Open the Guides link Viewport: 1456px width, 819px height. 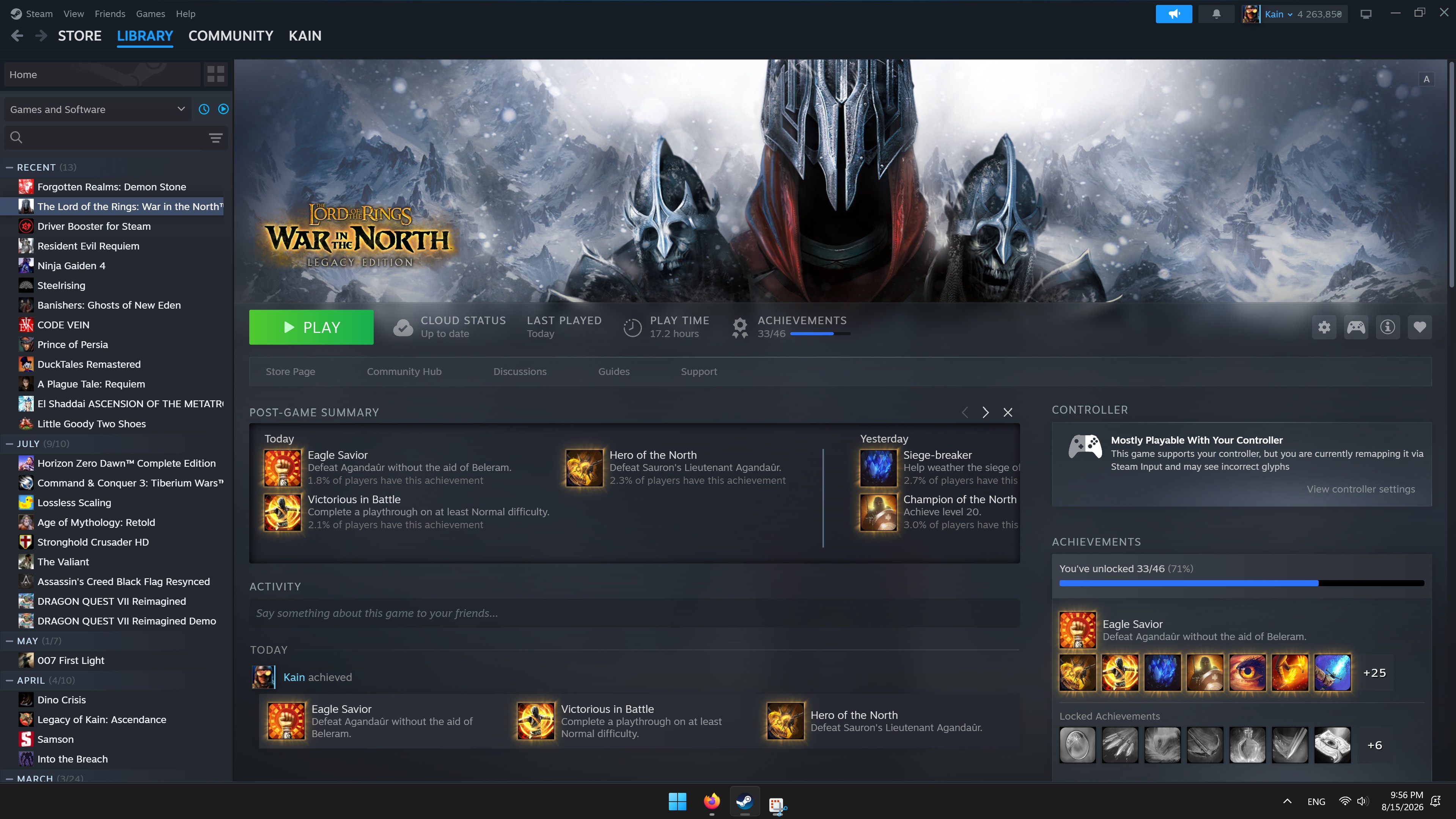click(614, 372)
